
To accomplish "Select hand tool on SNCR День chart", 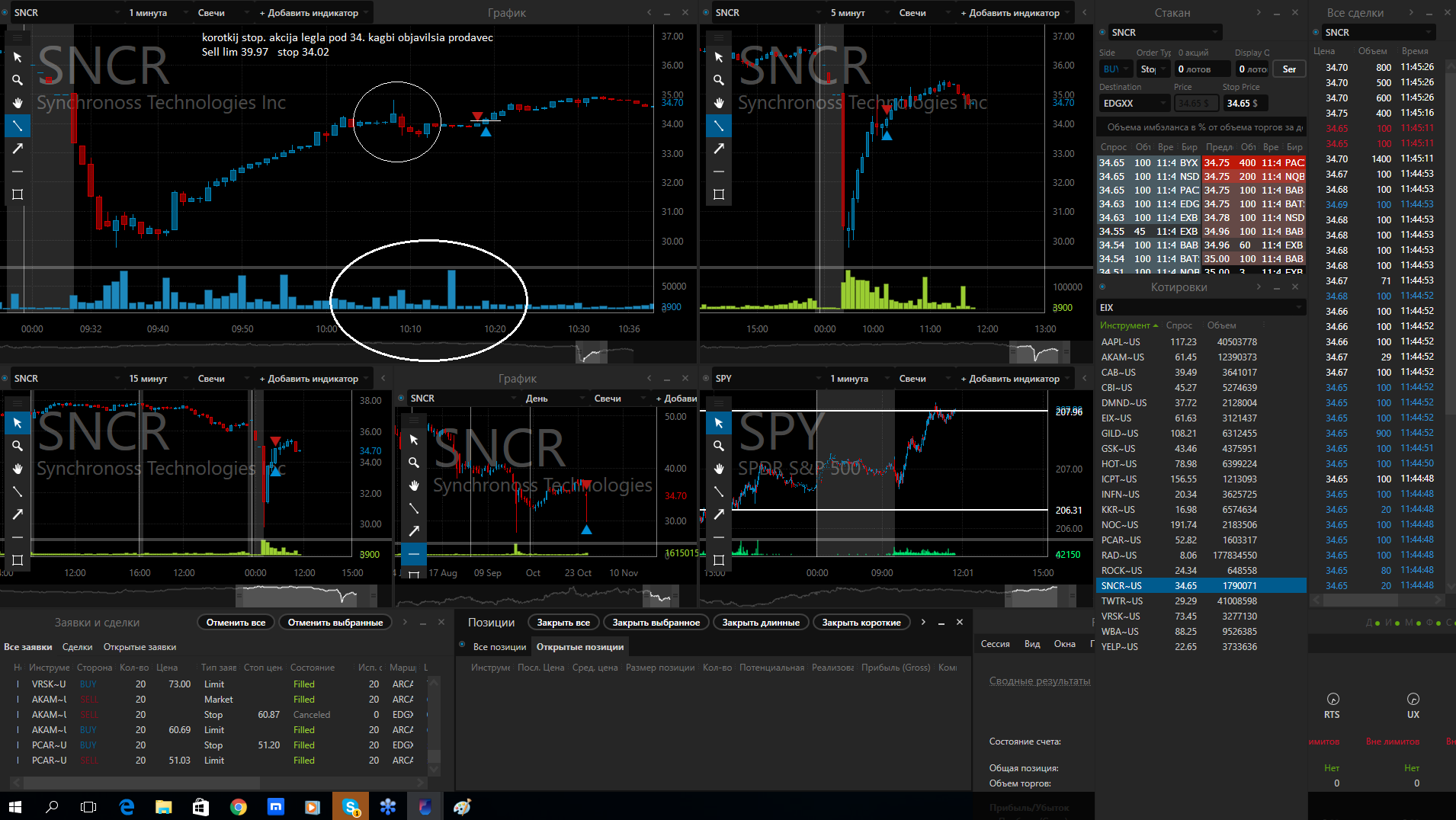I will tap(414, 485).
